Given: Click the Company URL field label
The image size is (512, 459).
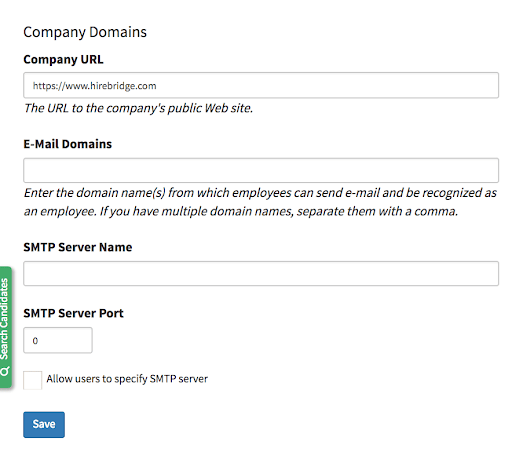Looking at the screenshot, I should click(x=63, y=59).
